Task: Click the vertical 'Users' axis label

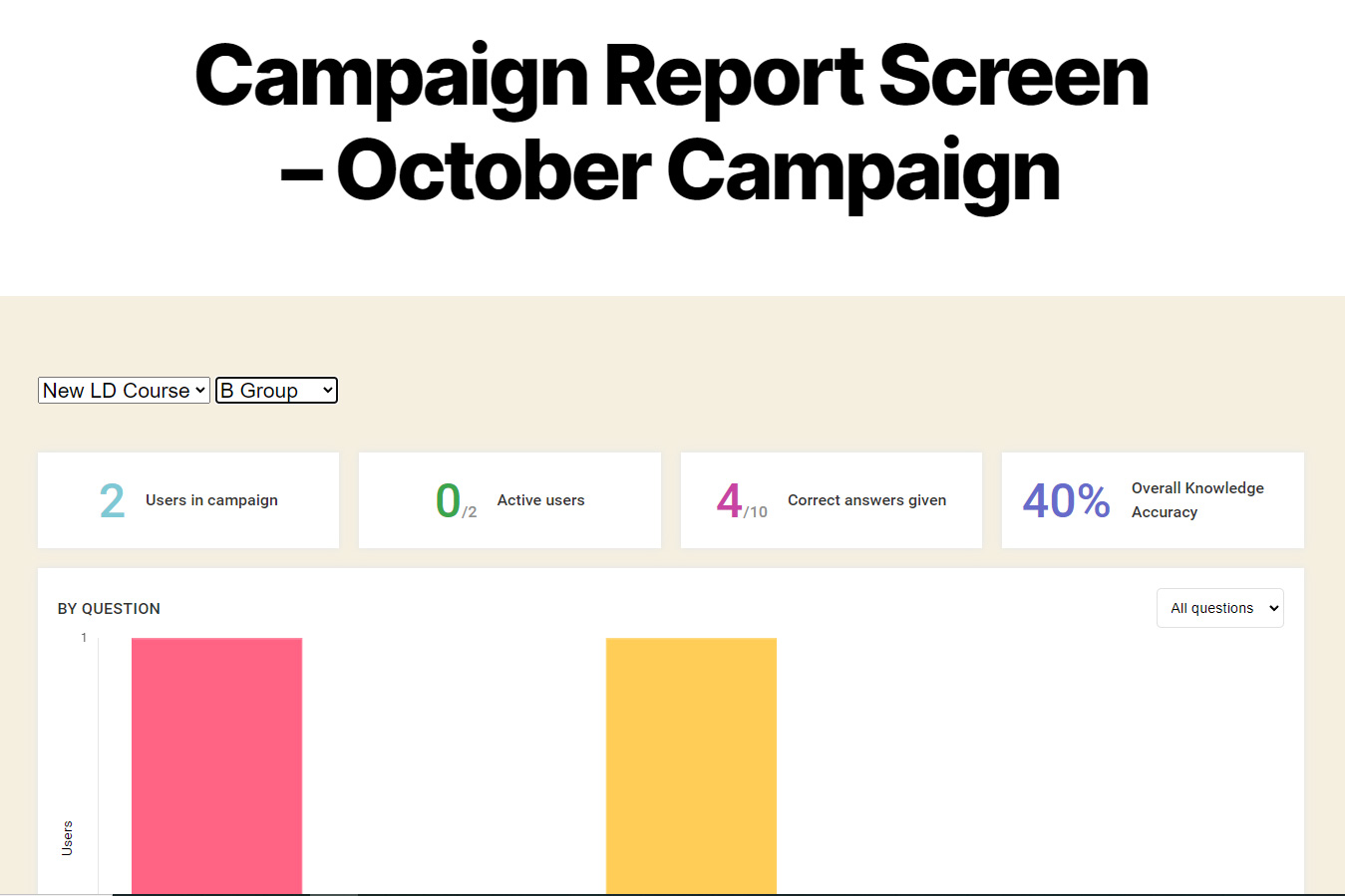Action: [x=68, y=838]
